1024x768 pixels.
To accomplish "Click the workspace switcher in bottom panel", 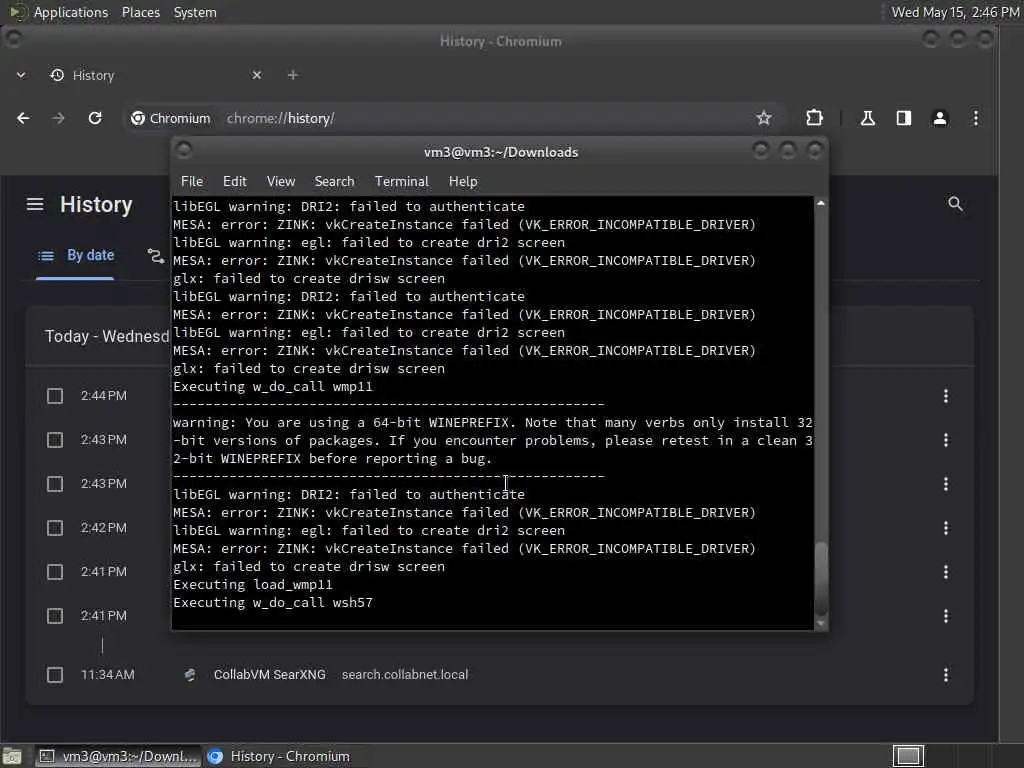I will pyautogui.click(x=908, y=756).
